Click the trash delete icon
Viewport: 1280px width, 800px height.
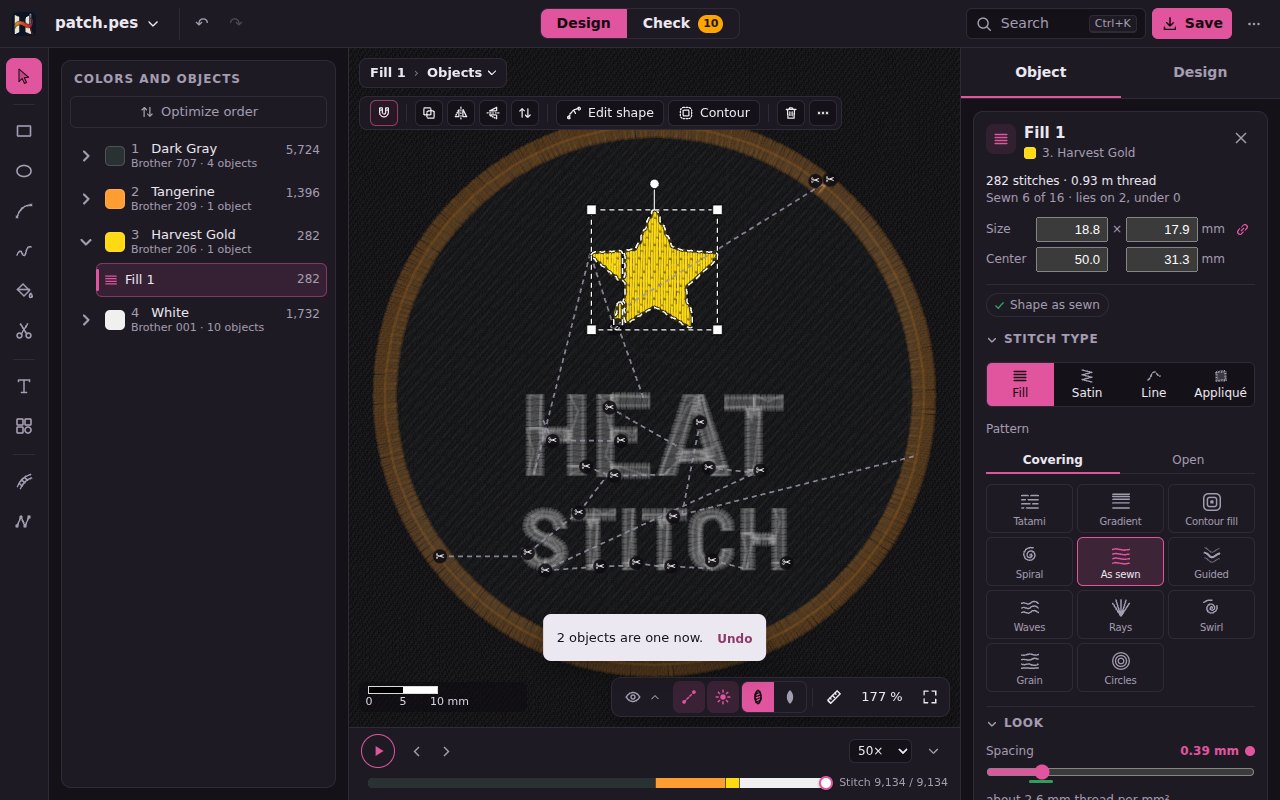click(x=791, y=113)
